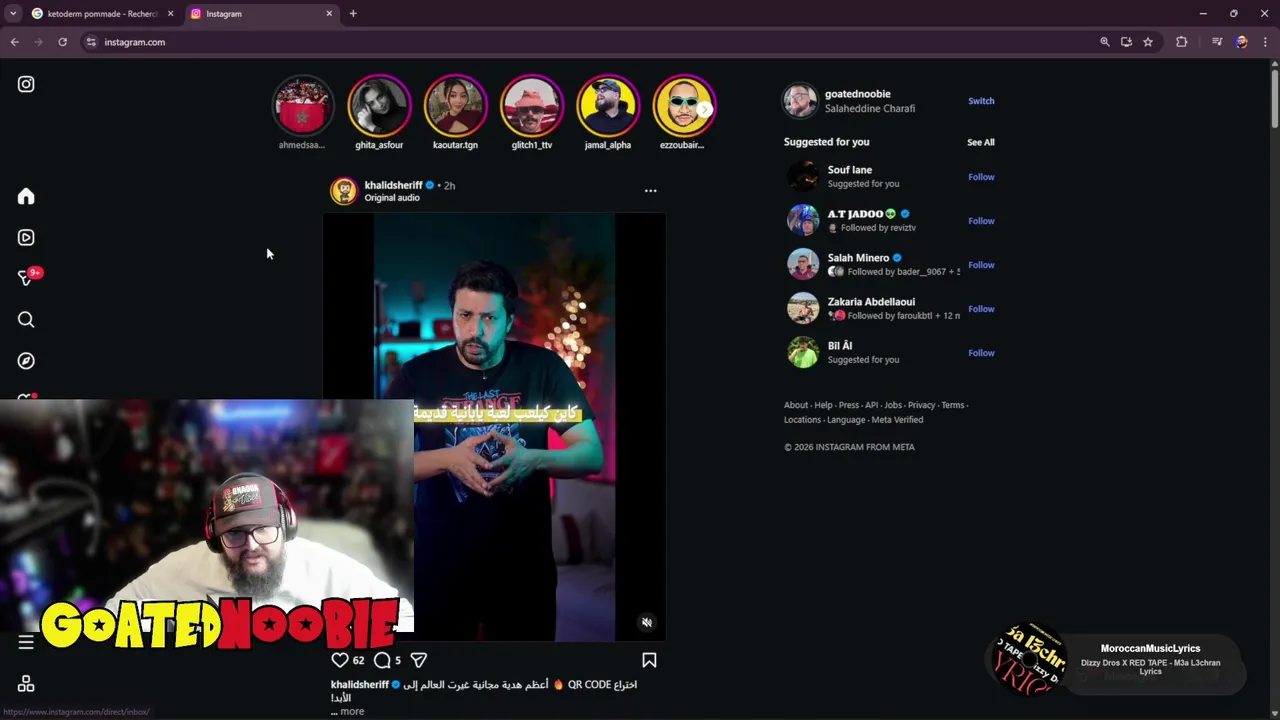Screen dimensions: 1280x720
Task: Open the hamburger More menu in sidebar
Action: coord(26,643)
